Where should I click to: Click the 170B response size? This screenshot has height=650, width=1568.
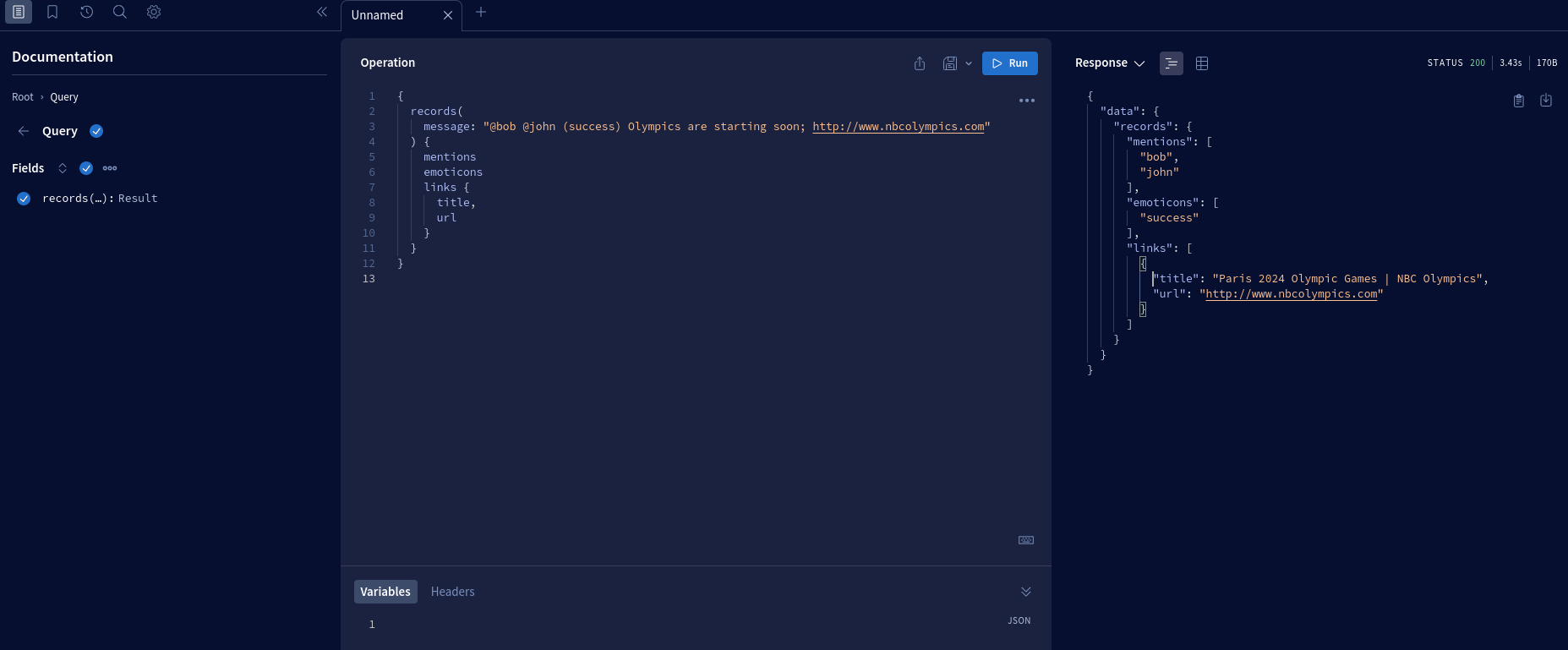tap(1547, 63)
